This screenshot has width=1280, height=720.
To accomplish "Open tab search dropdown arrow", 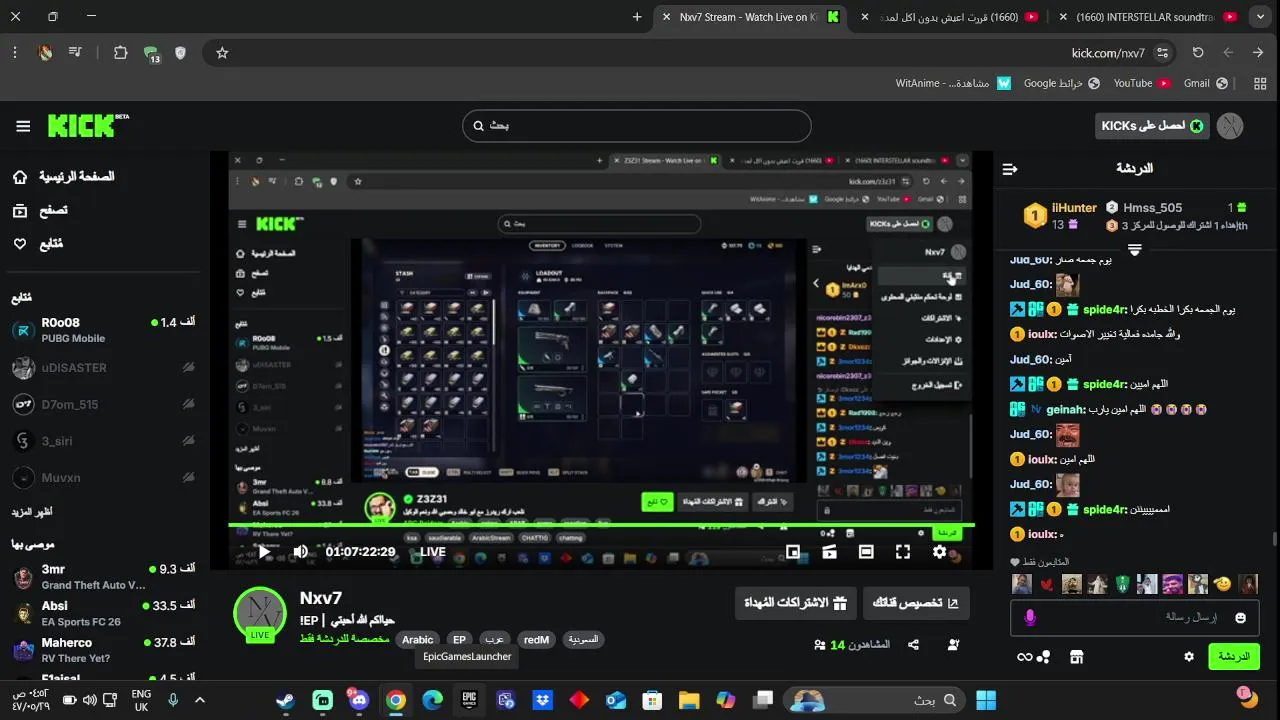I will click(x=1260, y=17).
